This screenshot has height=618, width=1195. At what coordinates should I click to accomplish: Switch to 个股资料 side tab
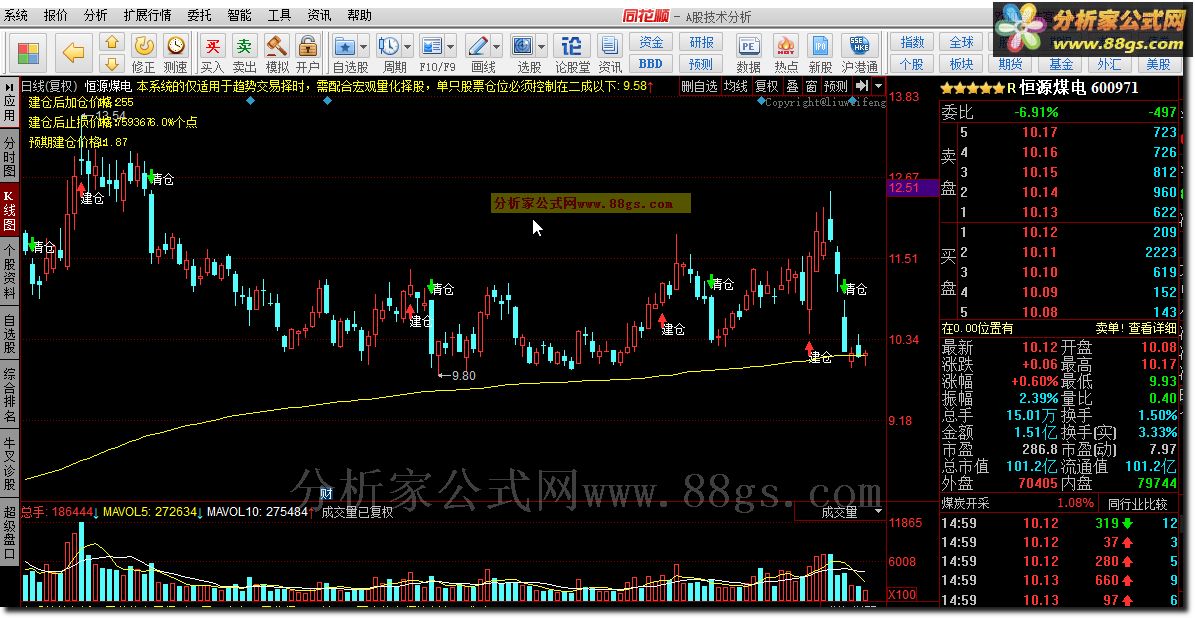click(9, 271)
